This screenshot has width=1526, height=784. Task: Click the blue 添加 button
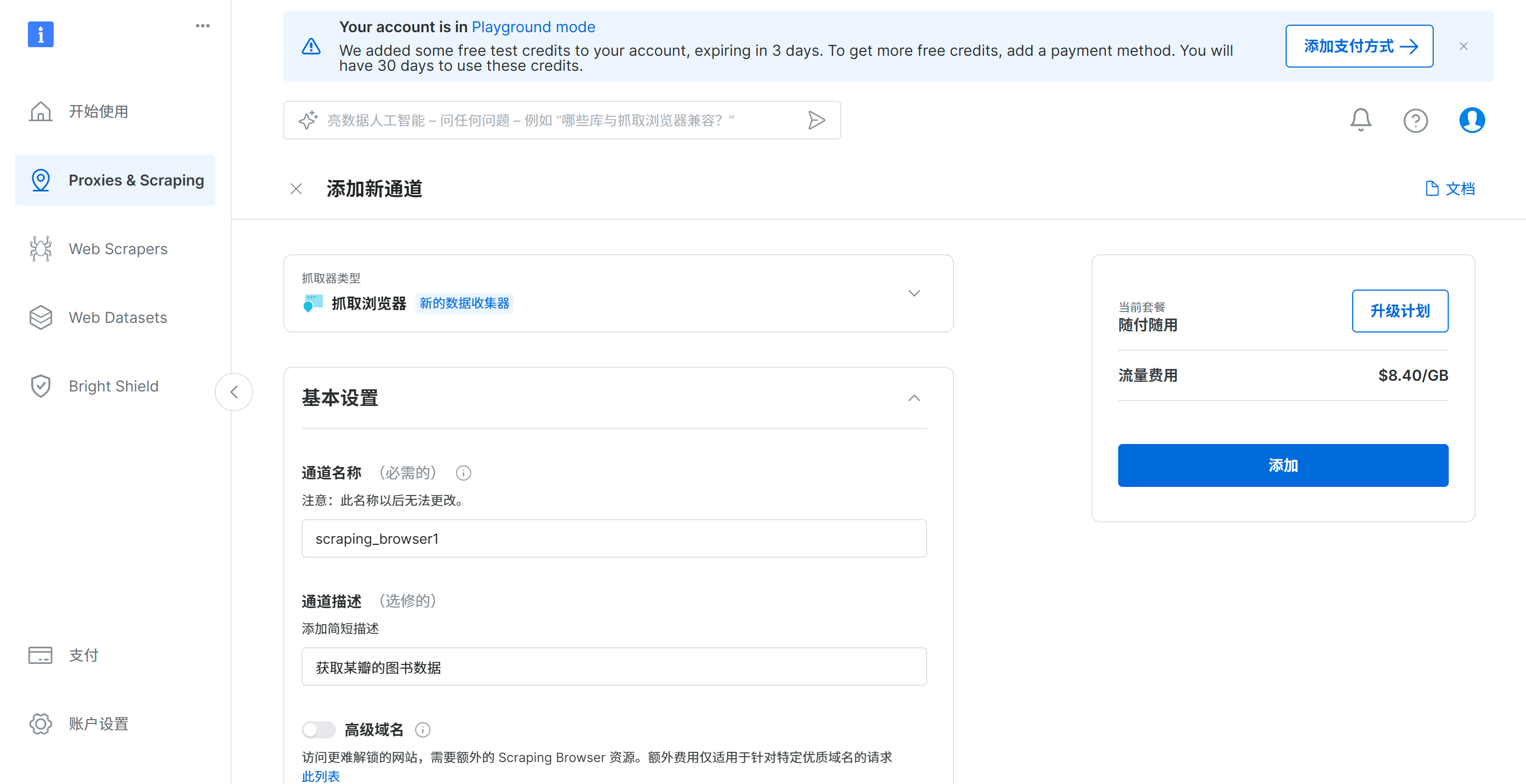[x=1282, y=465]
